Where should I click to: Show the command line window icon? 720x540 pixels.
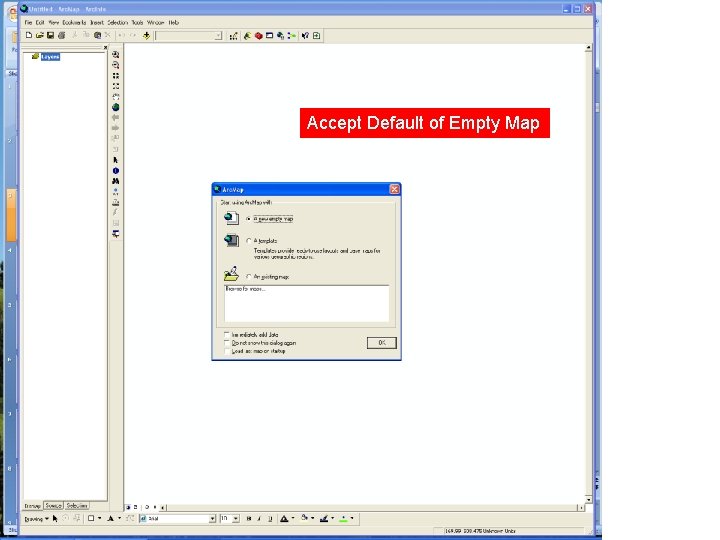click(270, 35)
